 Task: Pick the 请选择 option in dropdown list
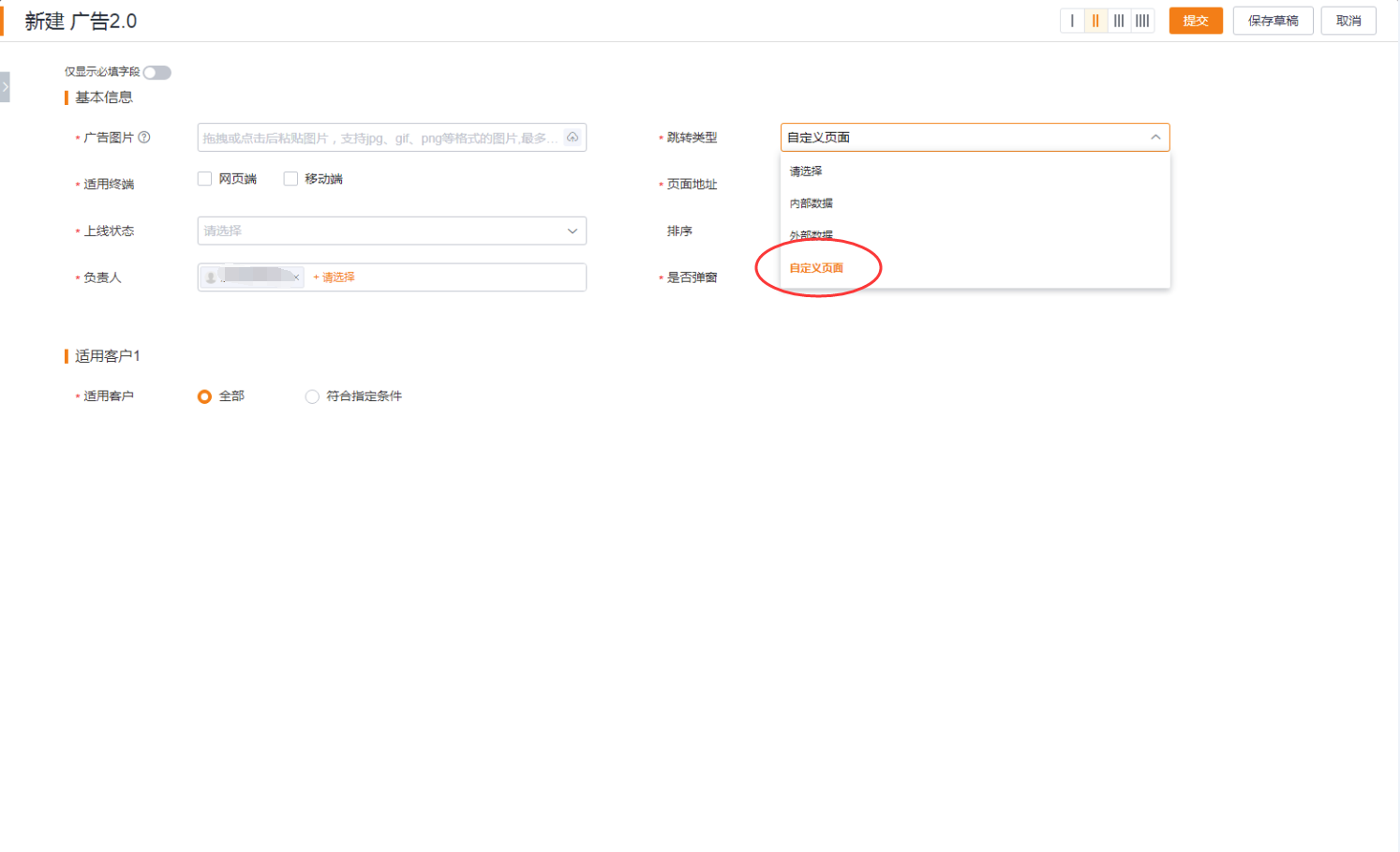click(806, 172)
